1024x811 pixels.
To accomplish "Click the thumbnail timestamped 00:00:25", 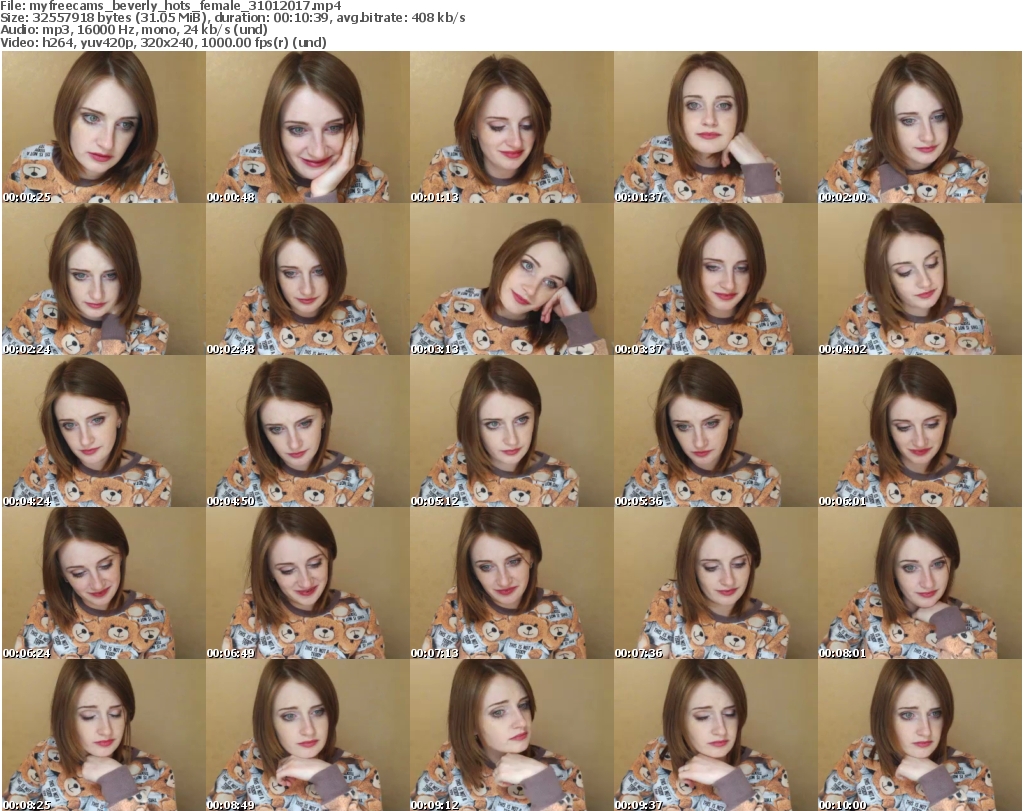I will (x=103, y=128).
